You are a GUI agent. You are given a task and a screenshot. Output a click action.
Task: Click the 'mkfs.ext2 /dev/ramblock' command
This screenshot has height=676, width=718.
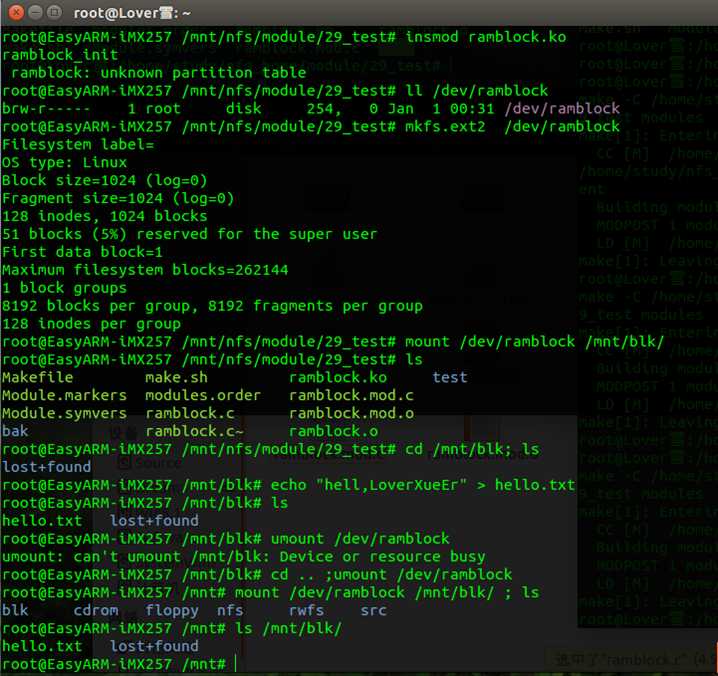(512, 126)
